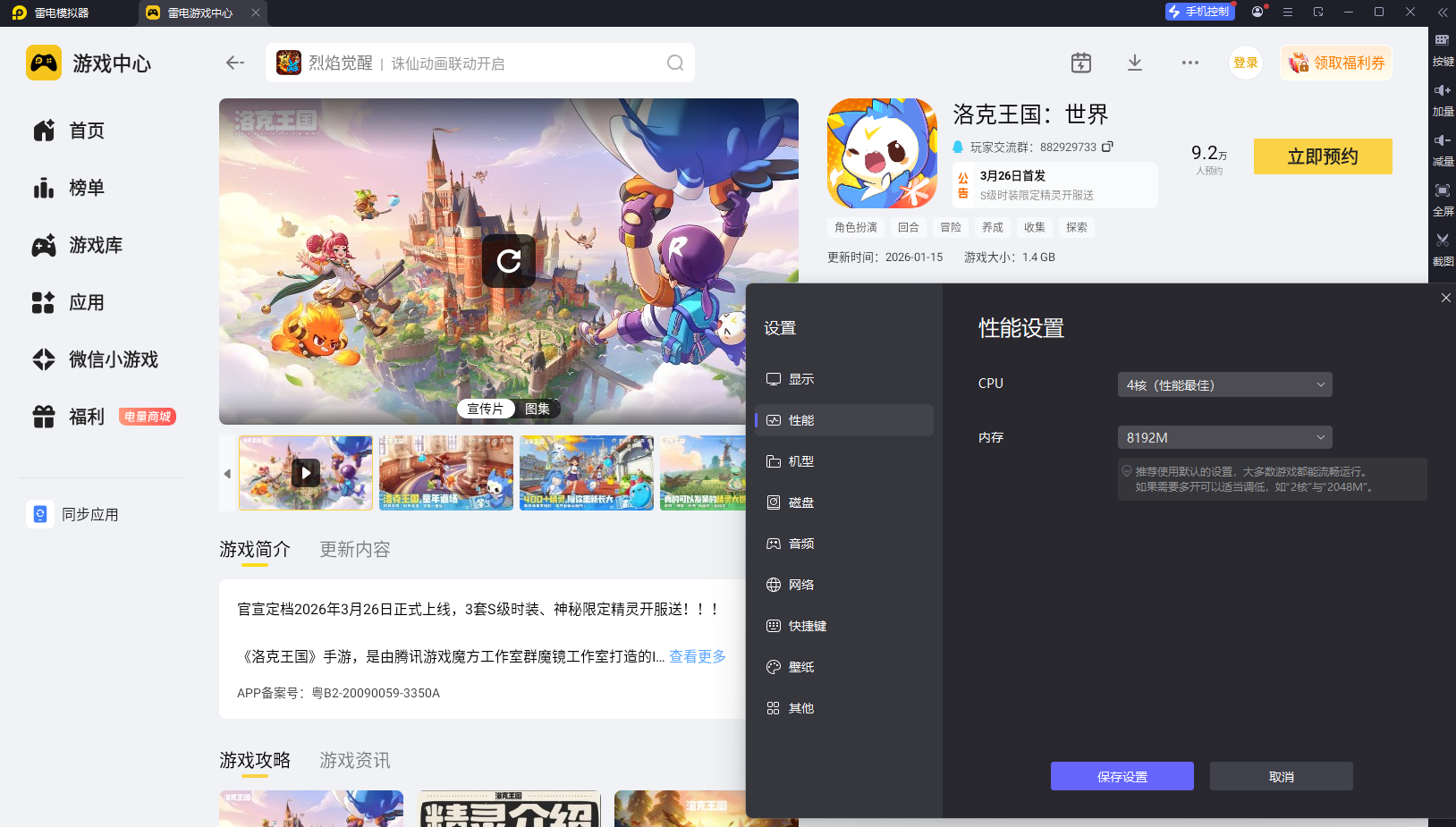Open 快捷键 shortcut settings
This screenshot has width=1456, height=827.
(844, 626)
